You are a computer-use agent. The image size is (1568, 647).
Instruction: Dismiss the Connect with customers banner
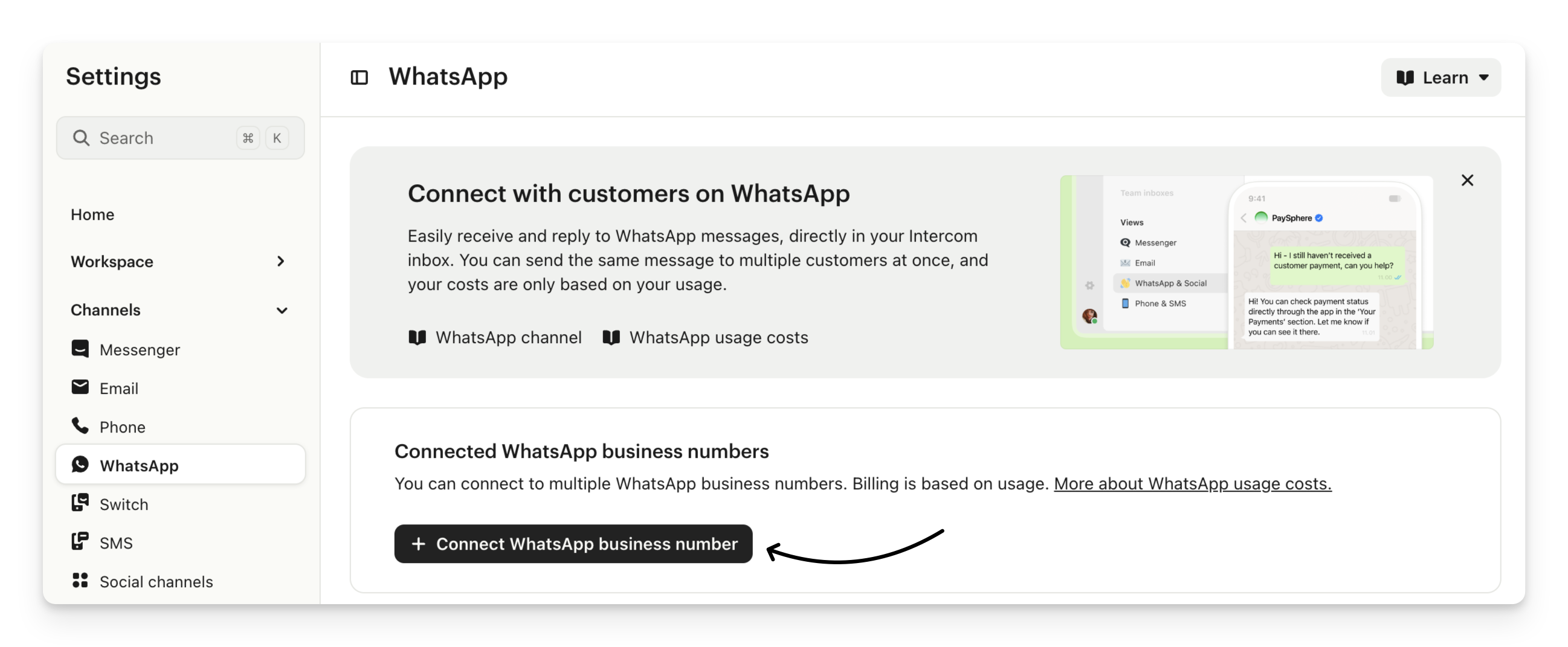tap(1467, 180)
